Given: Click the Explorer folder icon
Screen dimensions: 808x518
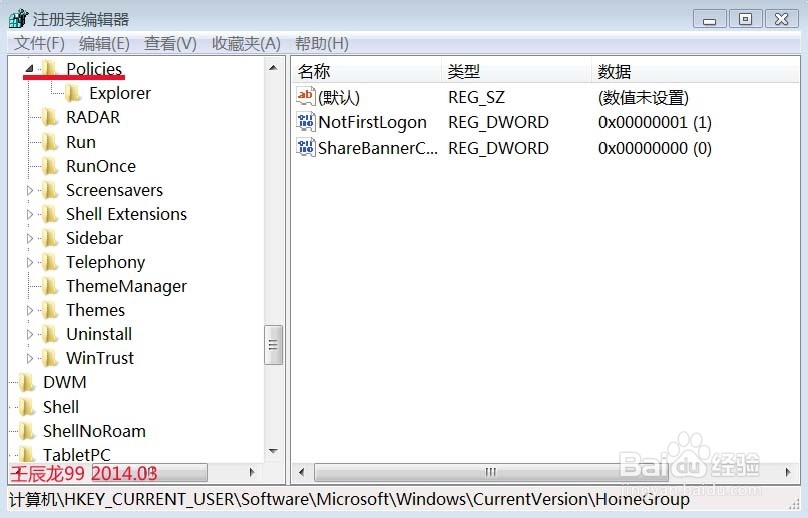Looking at the screenshot, I should pyautogui.click(x=73, y=93).
